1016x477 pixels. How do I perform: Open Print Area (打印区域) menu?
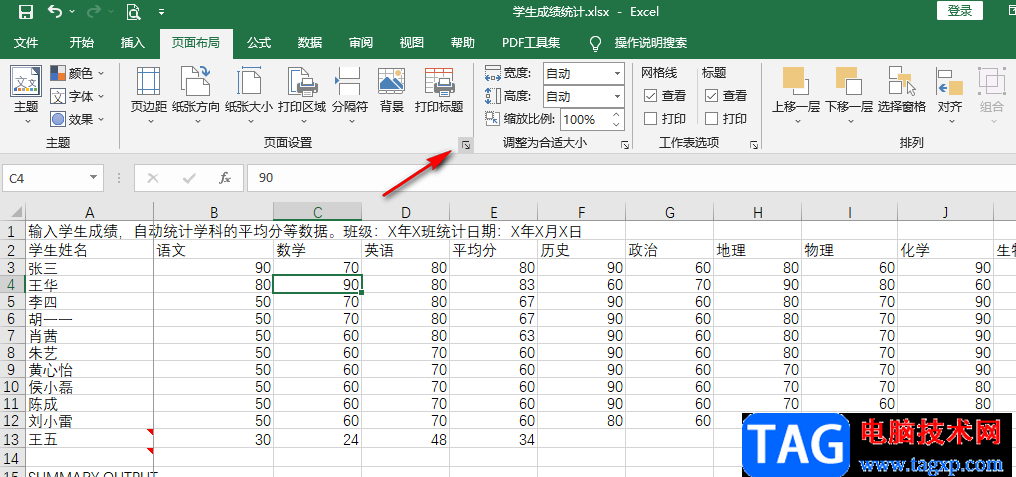[302, 96]
